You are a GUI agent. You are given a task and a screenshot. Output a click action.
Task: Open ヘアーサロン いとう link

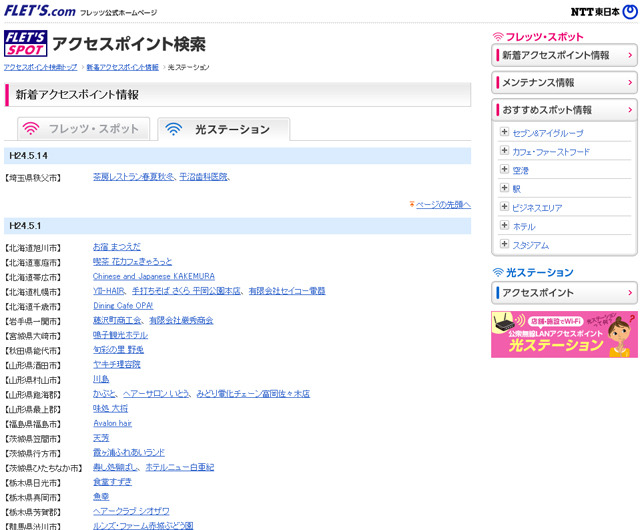coord(156,394)
